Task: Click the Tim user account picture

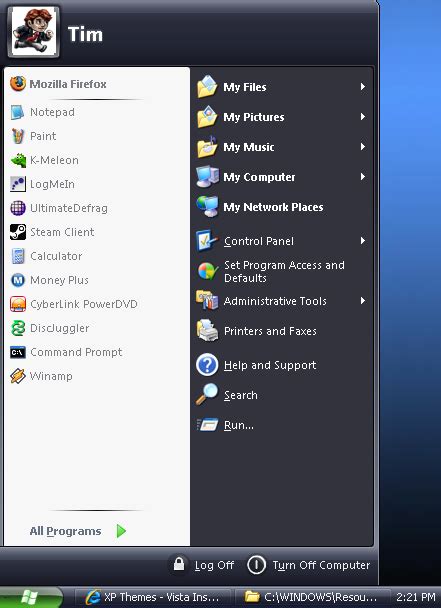Action: (34, 31)
